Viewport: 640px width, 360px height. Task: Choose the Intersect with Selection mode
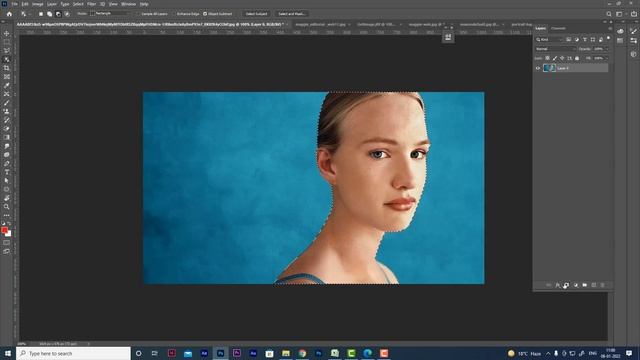pos(67,14)
